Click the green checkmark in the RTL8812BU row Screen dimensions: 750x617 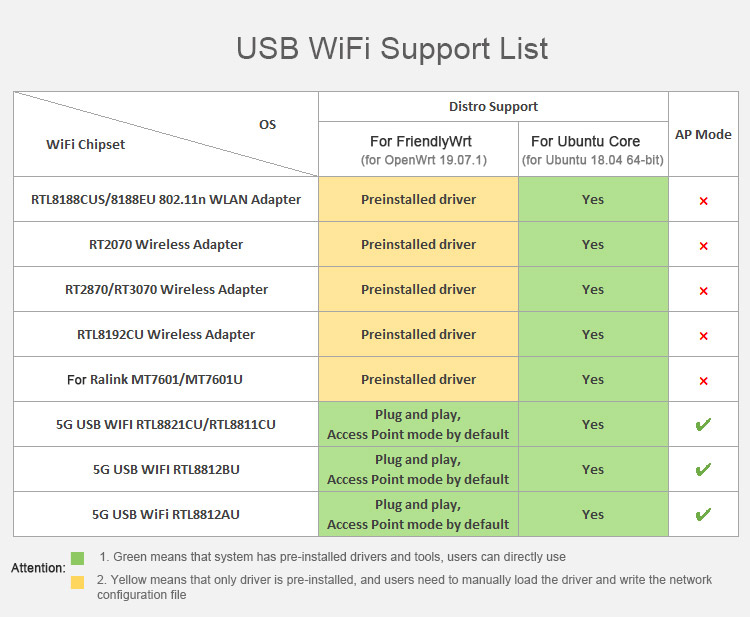point(703,469)
